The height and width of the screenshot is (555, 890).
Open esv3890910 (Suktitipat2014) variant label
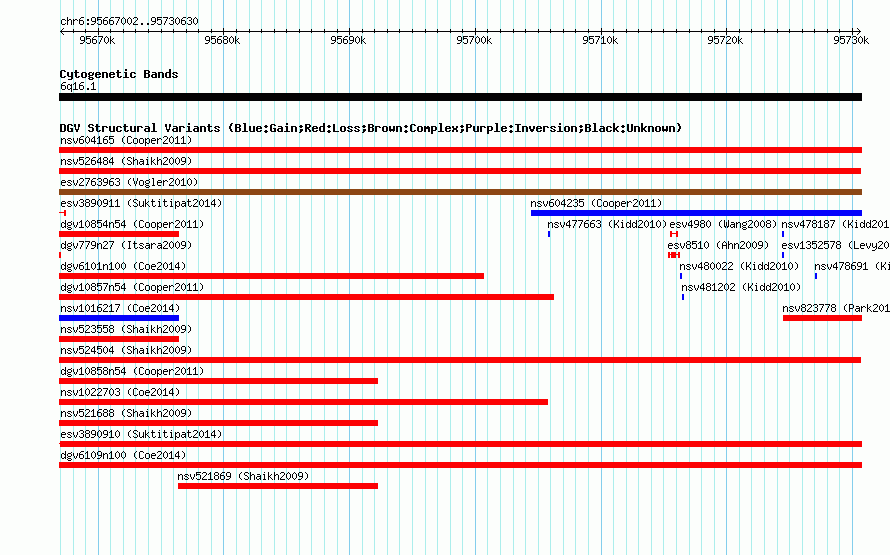tap(141, 434)
